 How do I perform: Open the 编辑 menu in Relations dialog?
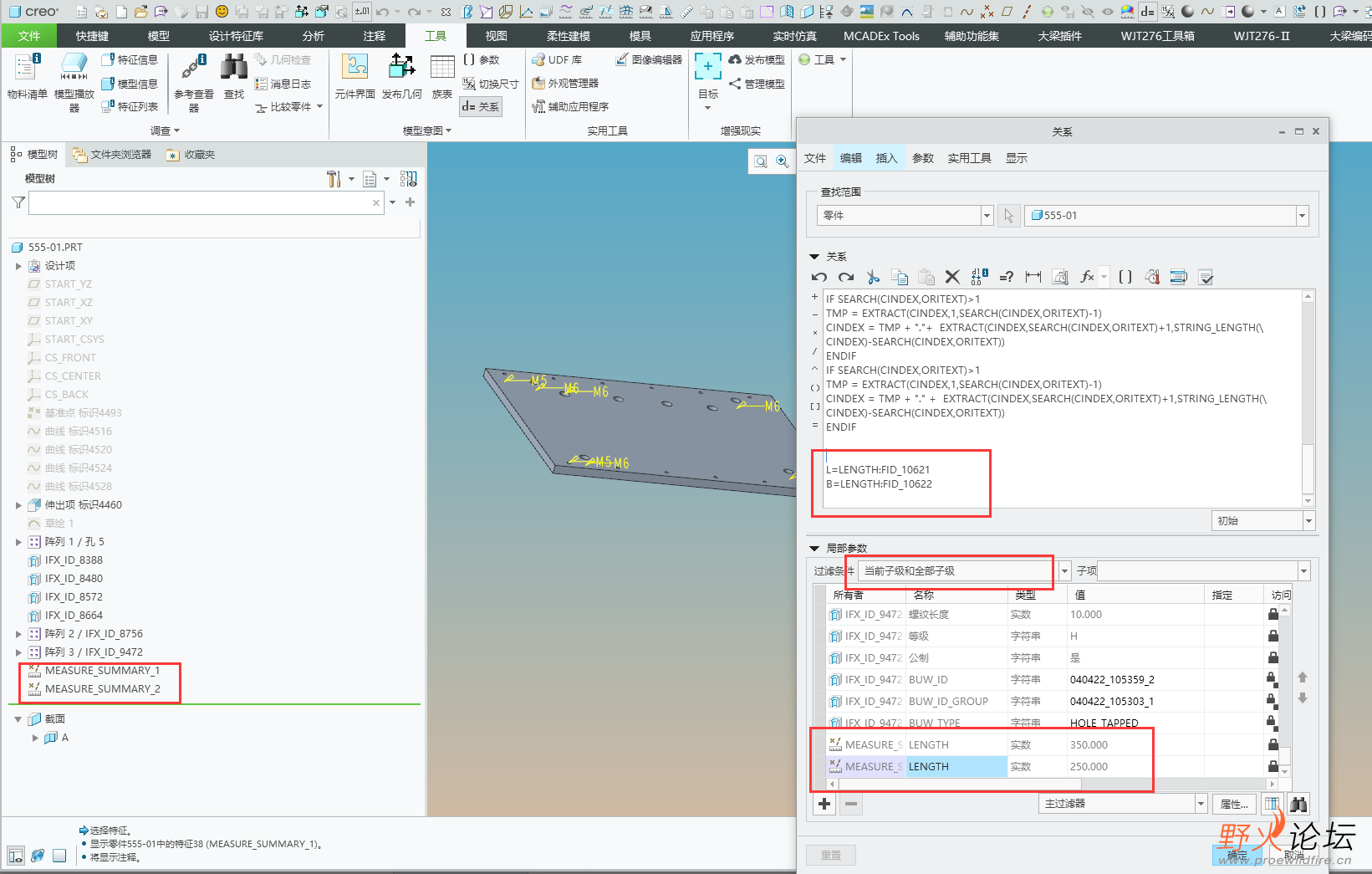pyautogui.click(x=851, y=158)
